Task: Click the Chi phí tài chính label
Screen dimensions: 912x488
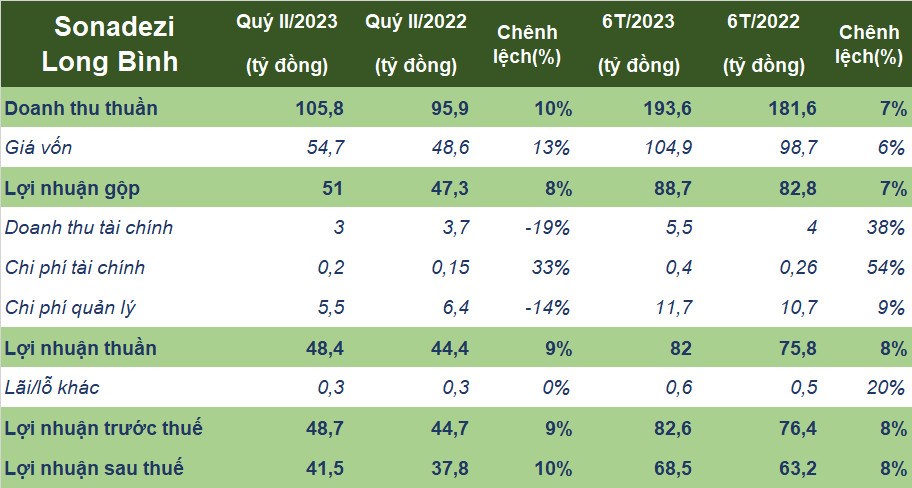Action: coord(74,268)
